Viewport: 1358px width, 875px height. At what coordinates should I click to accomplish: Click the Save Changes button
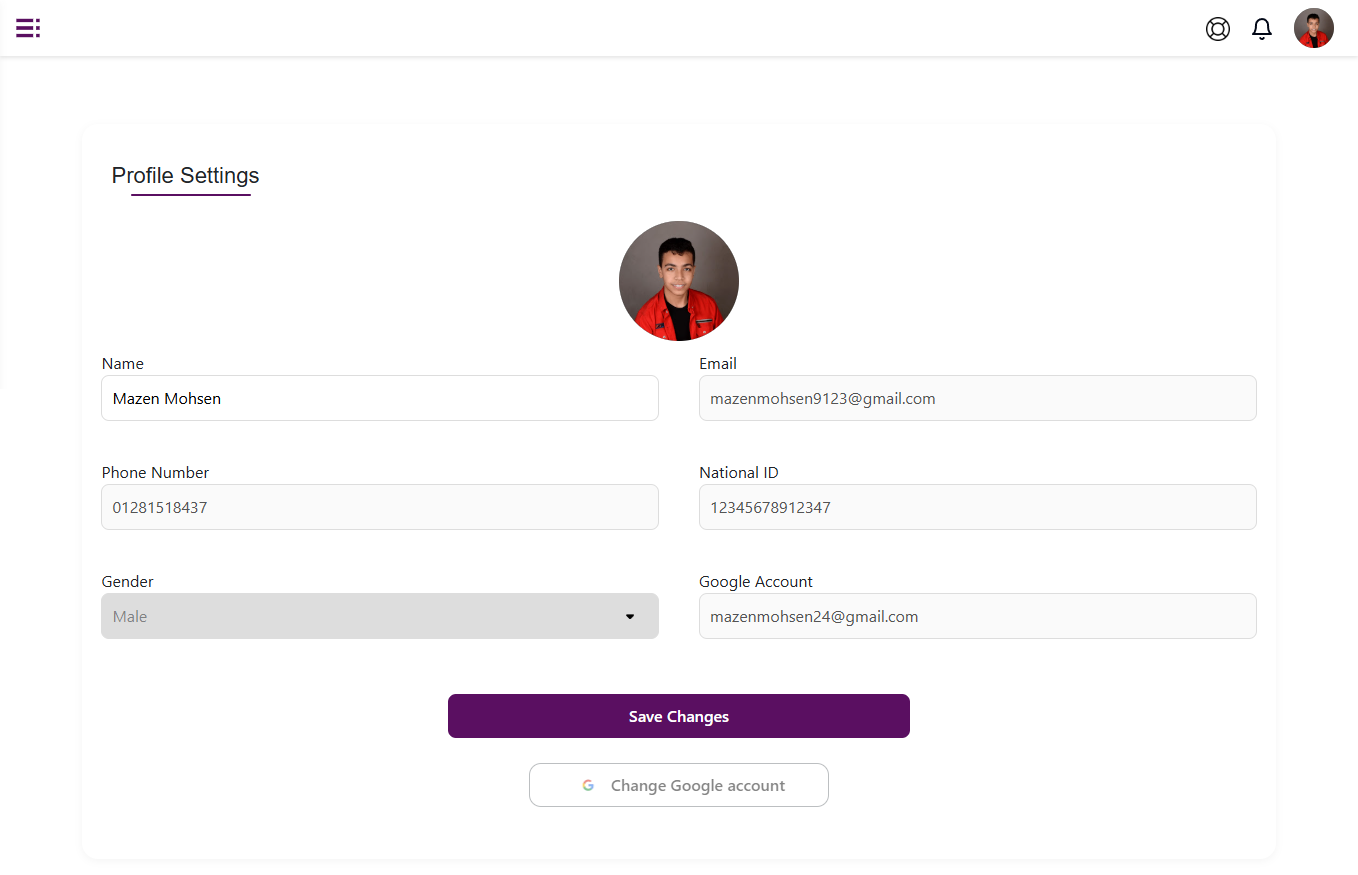678,716
